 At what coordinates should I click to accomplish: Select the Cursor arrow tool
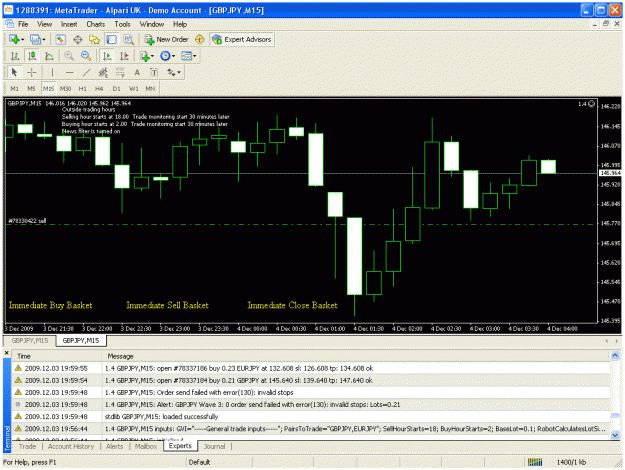(15, 73)
